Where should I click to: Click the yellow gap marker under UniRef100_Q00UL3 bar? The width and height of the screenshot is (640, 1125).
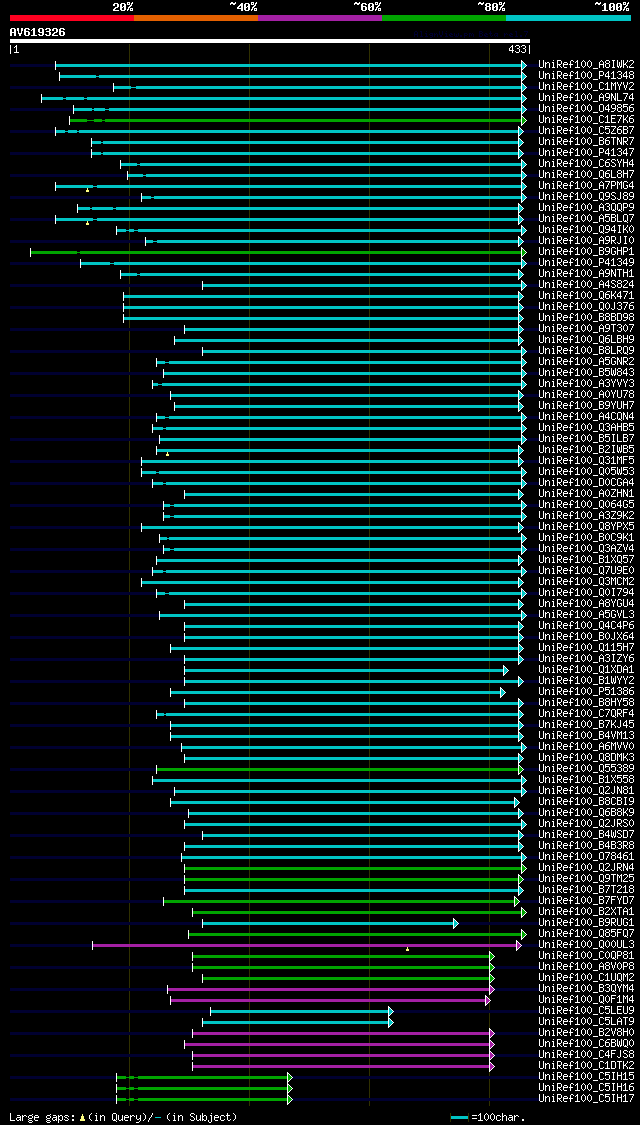pyautogui.click(x=408, y=949)
